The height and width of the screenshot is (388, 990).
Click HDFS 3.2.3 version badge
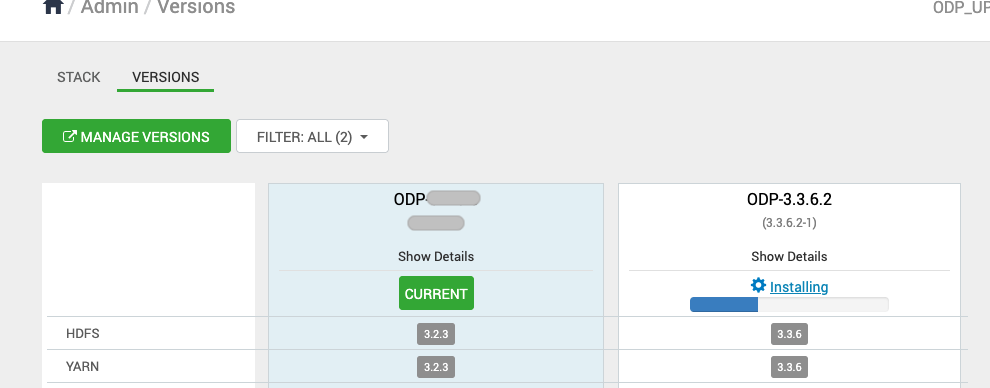[436, 334]
